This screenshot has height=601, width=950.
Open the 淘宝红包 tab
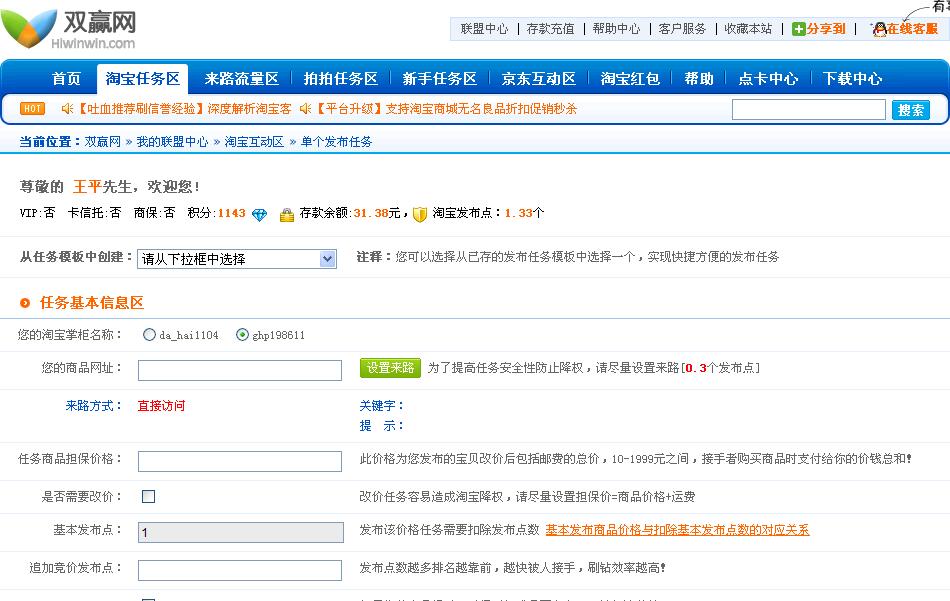click(630, 79)
